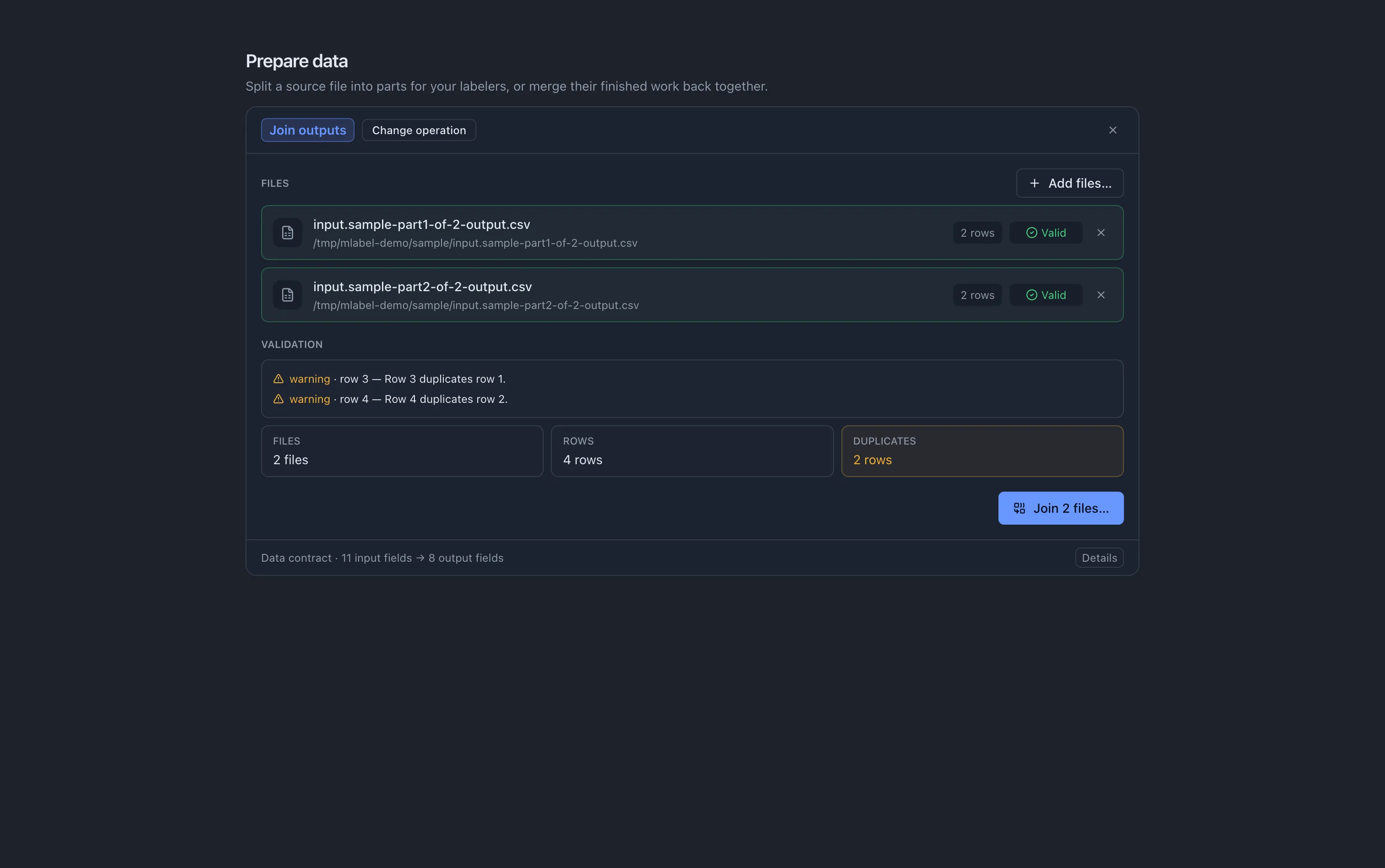
Task: Click the warning icon for row 3
Action: point(278,379)
